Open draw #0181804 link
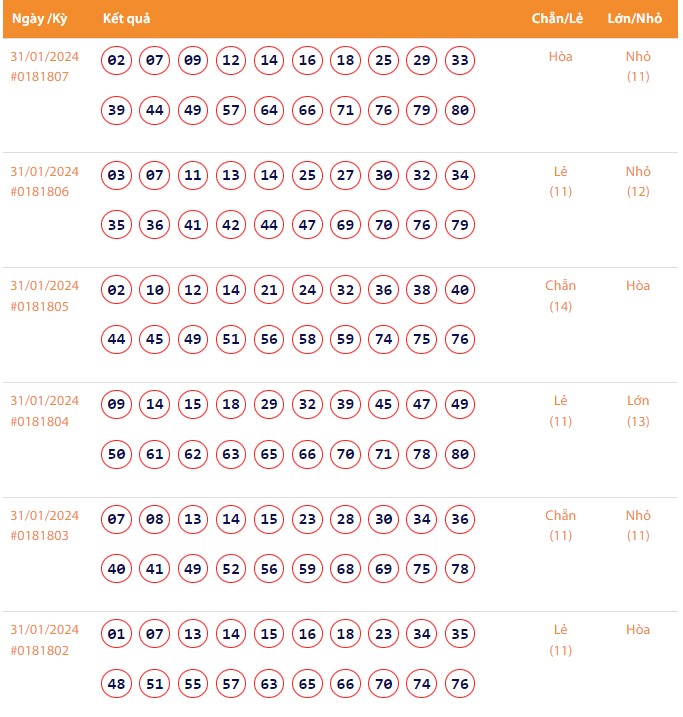 tap(40, 421)
